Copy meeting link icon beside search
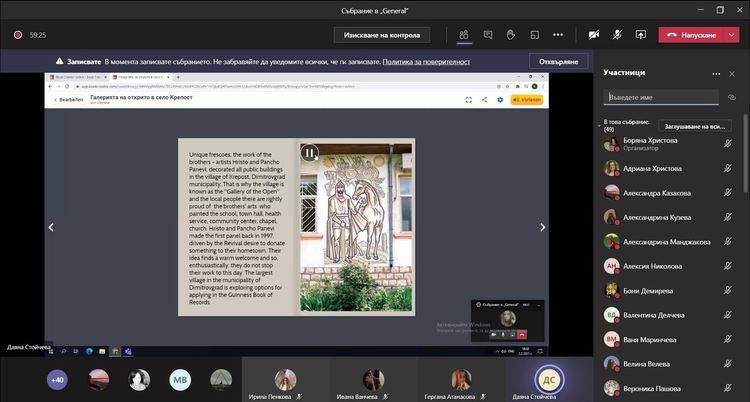This screenshot has width=750, height=402. click(731, 97)
